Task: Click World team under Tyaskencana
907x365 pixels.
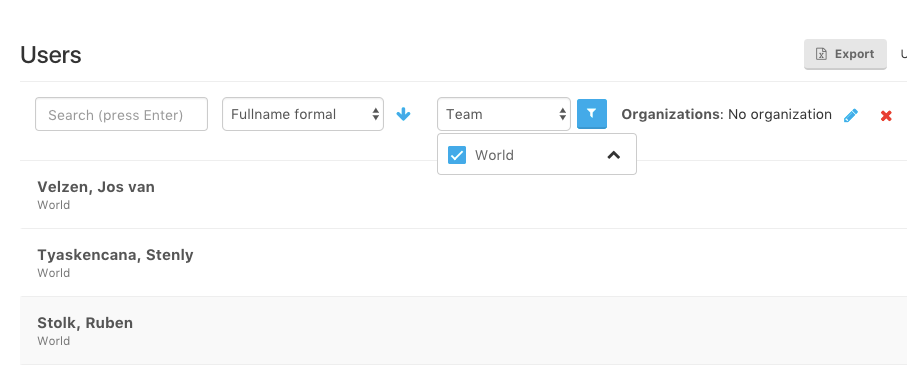Action: coord(54,272)
